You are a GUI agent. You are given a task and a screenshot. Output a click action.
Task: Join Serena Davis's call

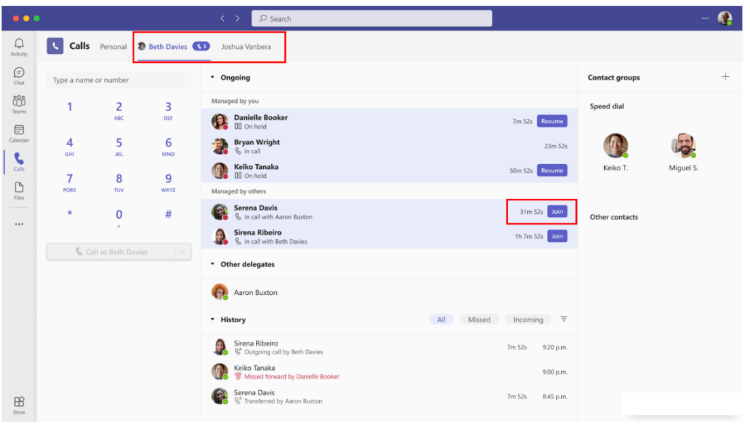coord(557,211)
